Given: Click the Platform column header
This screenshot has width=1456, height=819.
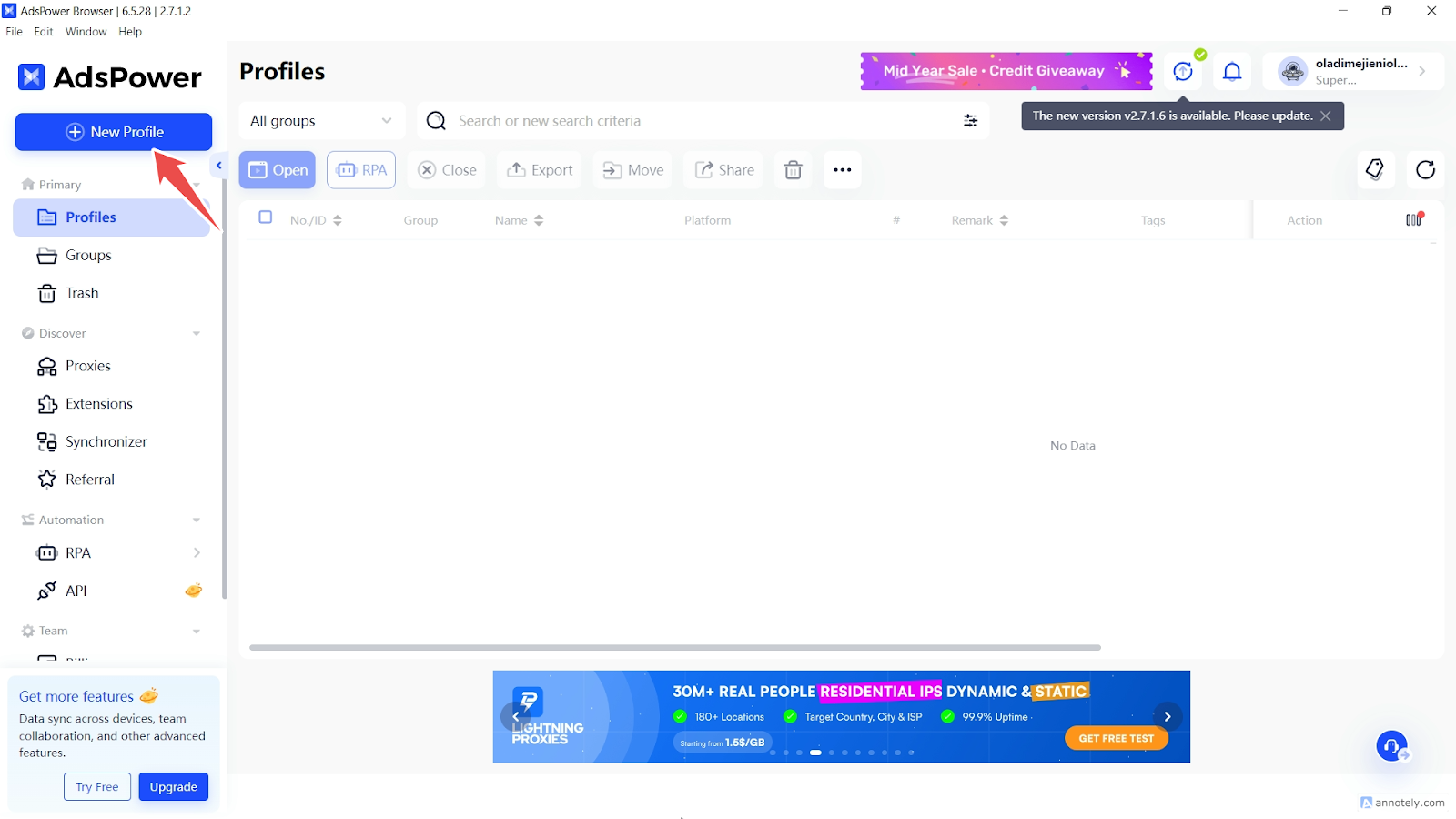Looking at the screenshot, I should click(x=707, y=220).
